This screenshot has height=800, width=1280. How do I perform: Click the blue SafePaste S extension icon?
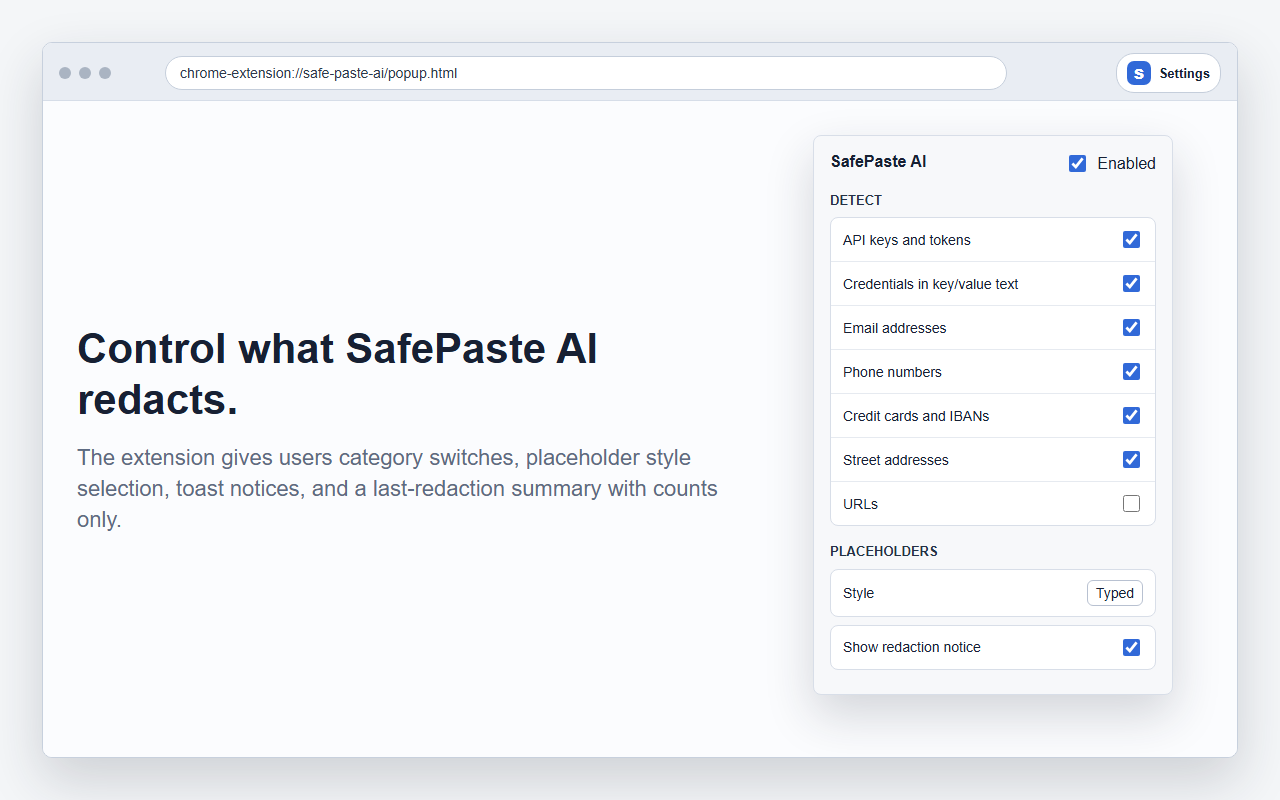pyautogui.click(x=1138, y=73)
